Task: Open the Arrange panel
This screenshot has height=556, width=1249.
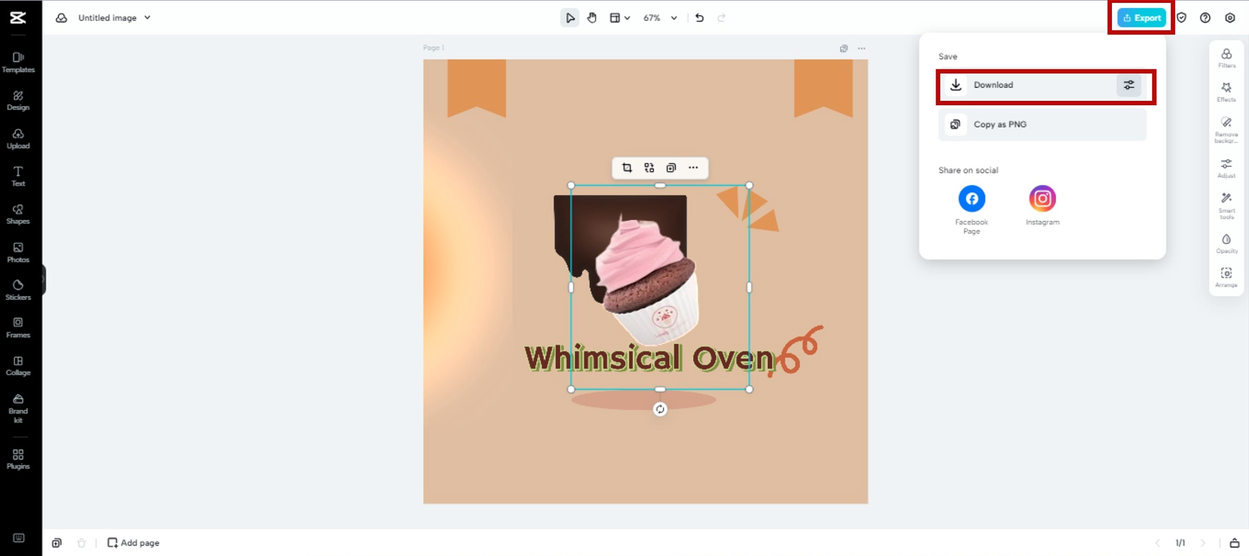Action: 1226,278
